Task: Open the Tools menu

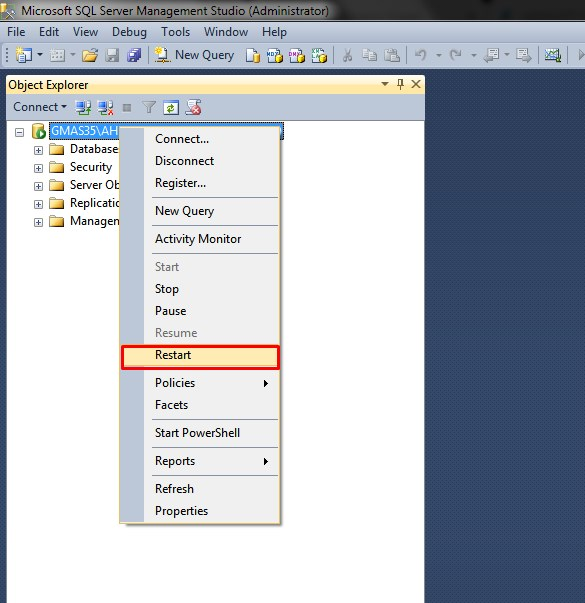Action: point(175,32)
